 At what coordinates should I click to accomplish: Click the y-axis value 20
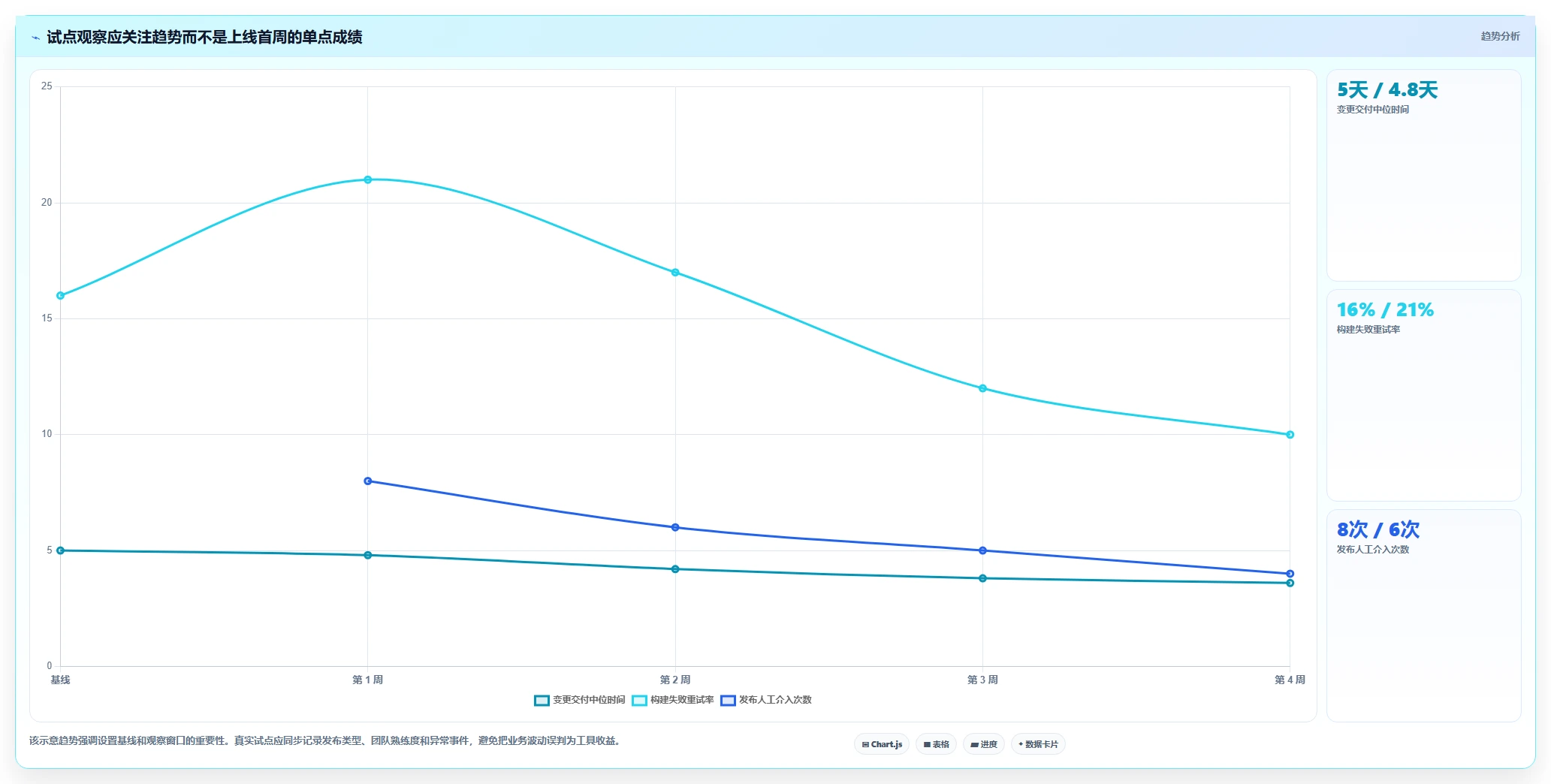click(x=47, y=203)
